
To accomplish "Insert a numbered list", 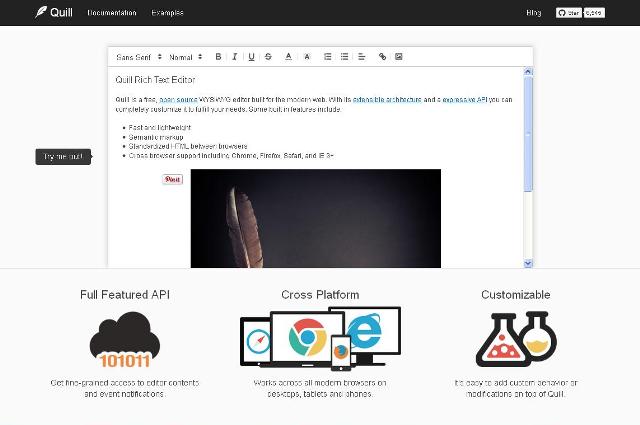I will point(328,57).
